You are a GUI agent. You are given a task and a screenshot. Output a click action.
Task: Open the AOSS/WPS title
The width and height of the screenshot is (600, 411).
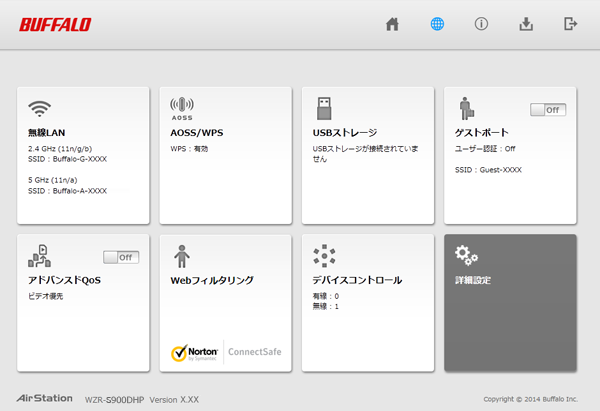197,133
